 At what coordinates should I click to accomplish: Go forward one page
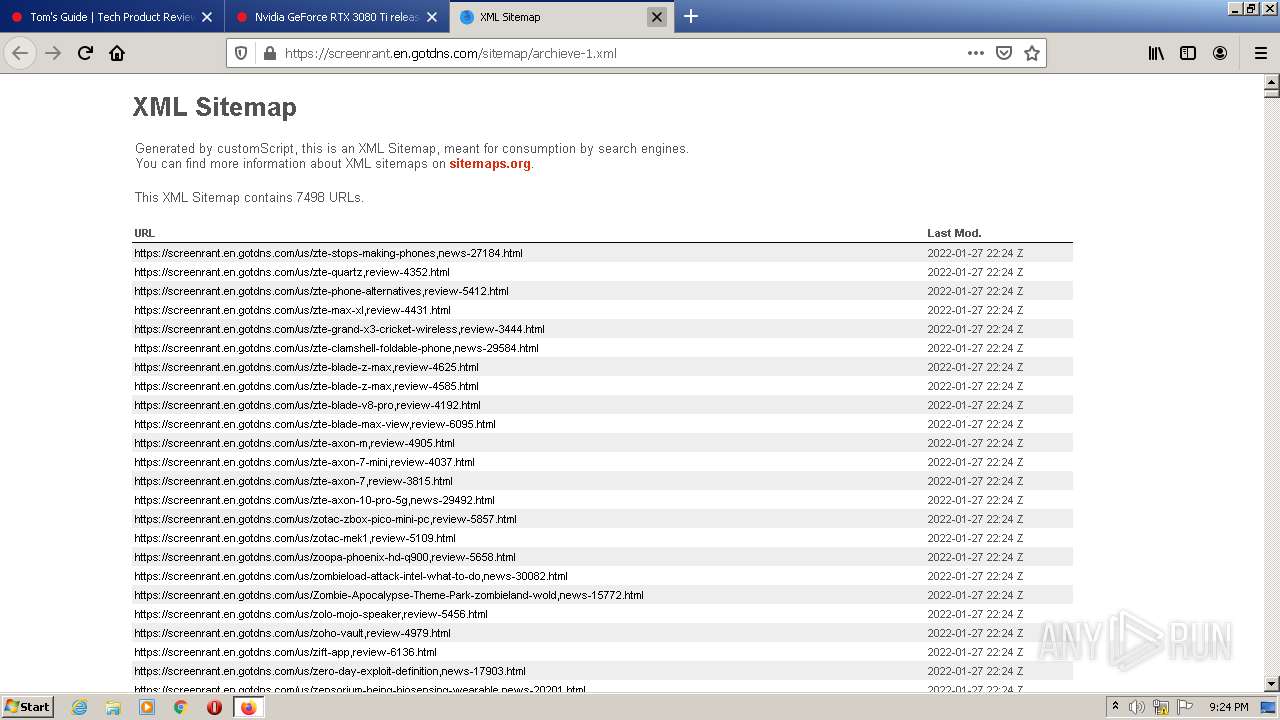(53, 53)
